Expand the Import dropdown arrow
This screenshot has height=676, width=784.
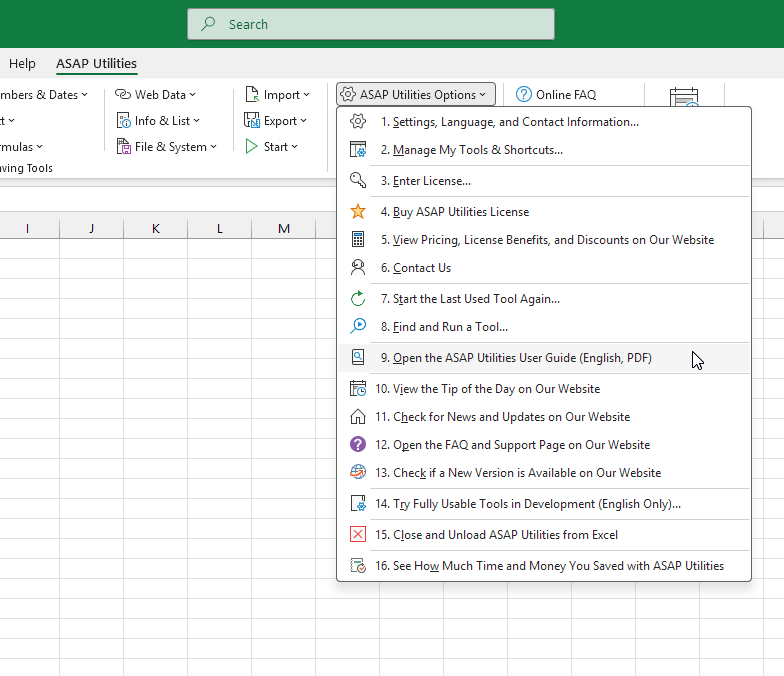pyautogui.click(x=306, y=94)
